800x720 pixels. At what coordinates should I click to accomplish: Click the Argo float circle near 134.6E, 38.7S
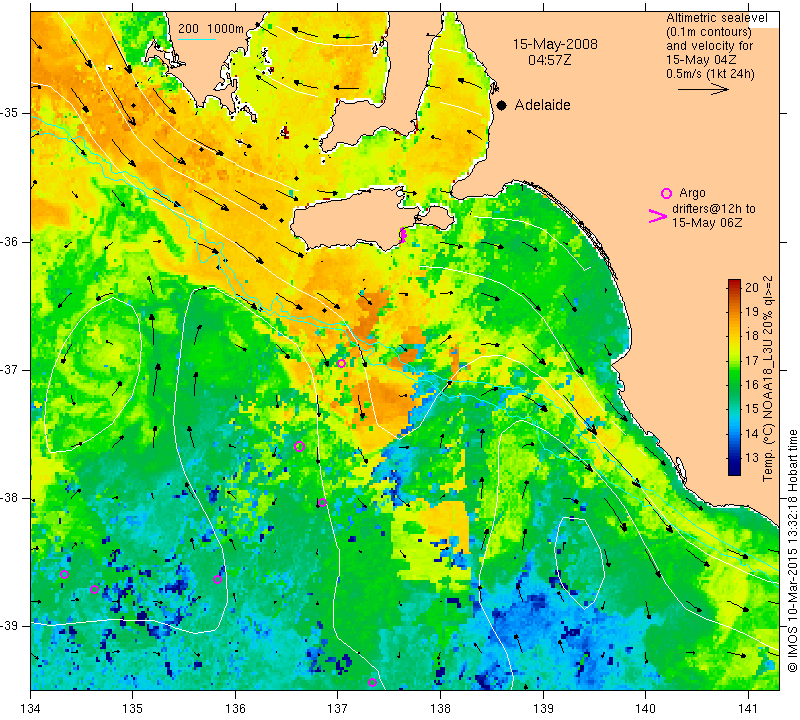(94, 590)
